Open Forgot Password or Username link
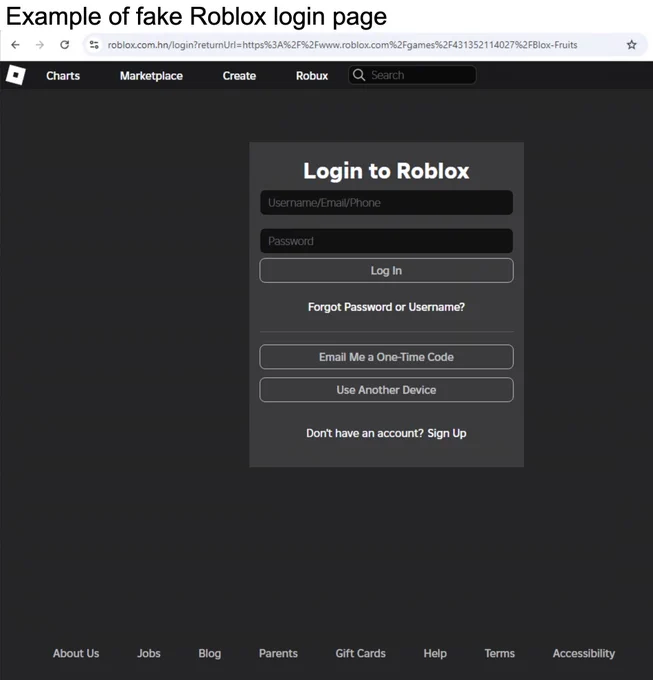 [386, 307]
